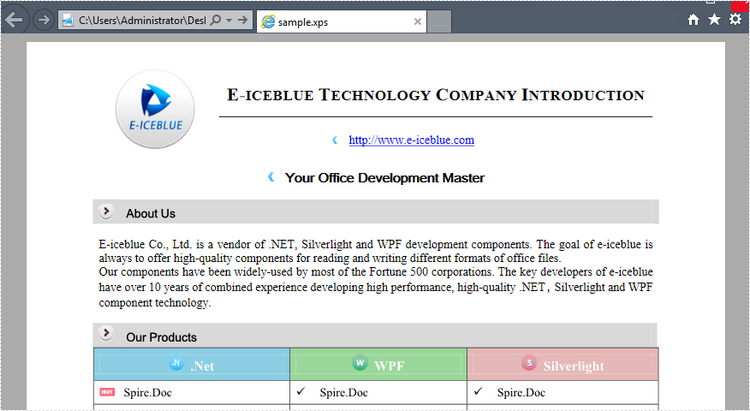This screenshot has height=411, width=750.
Task: Click the Our Products round arrow icon
Action: [106, 333]
